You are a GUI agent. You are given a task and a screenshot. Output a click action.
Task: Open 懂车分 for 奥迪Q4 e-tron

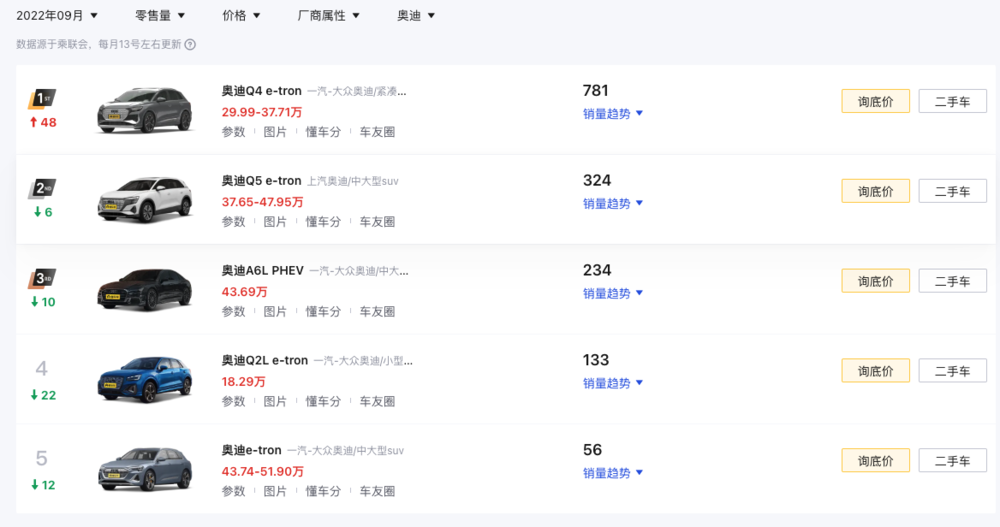pyautogui.click(x=323, y=132)
